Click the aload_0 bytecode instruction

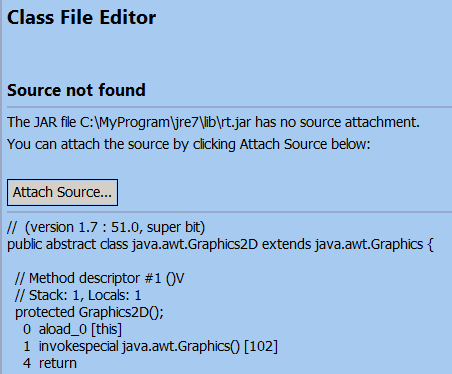click(63, 329)
